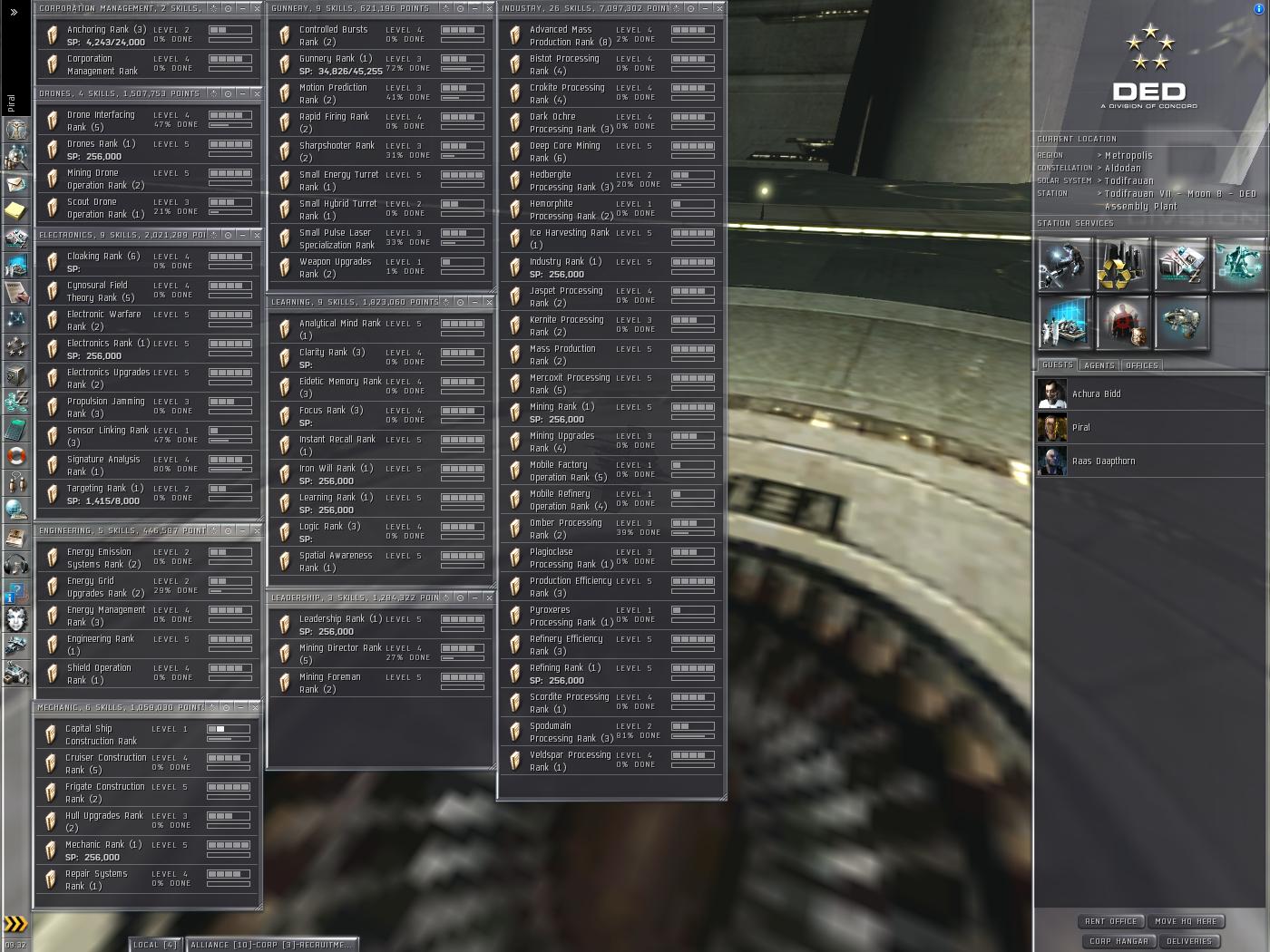This screenshot has height=952, width=1270.
Task: Click circle icon in Electronics window header
Action: click(x=229, y=235)
